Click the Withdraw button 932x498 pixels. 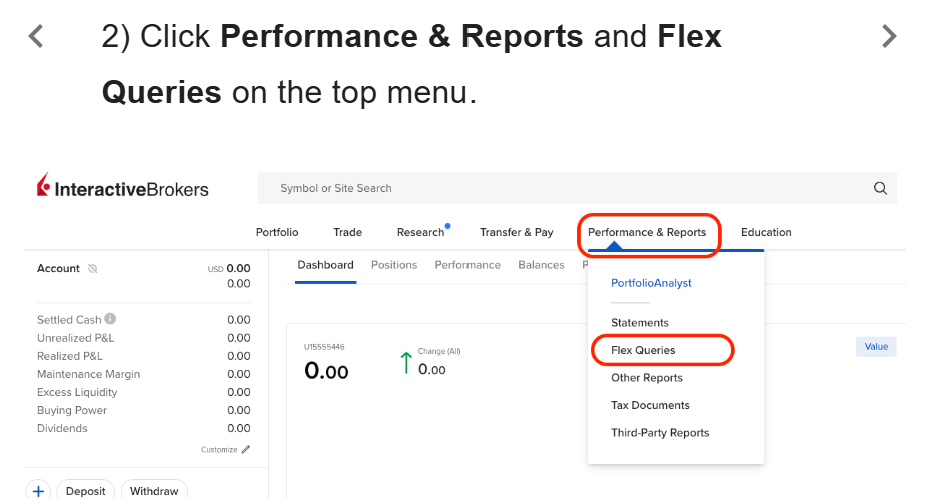coord(154,491)
